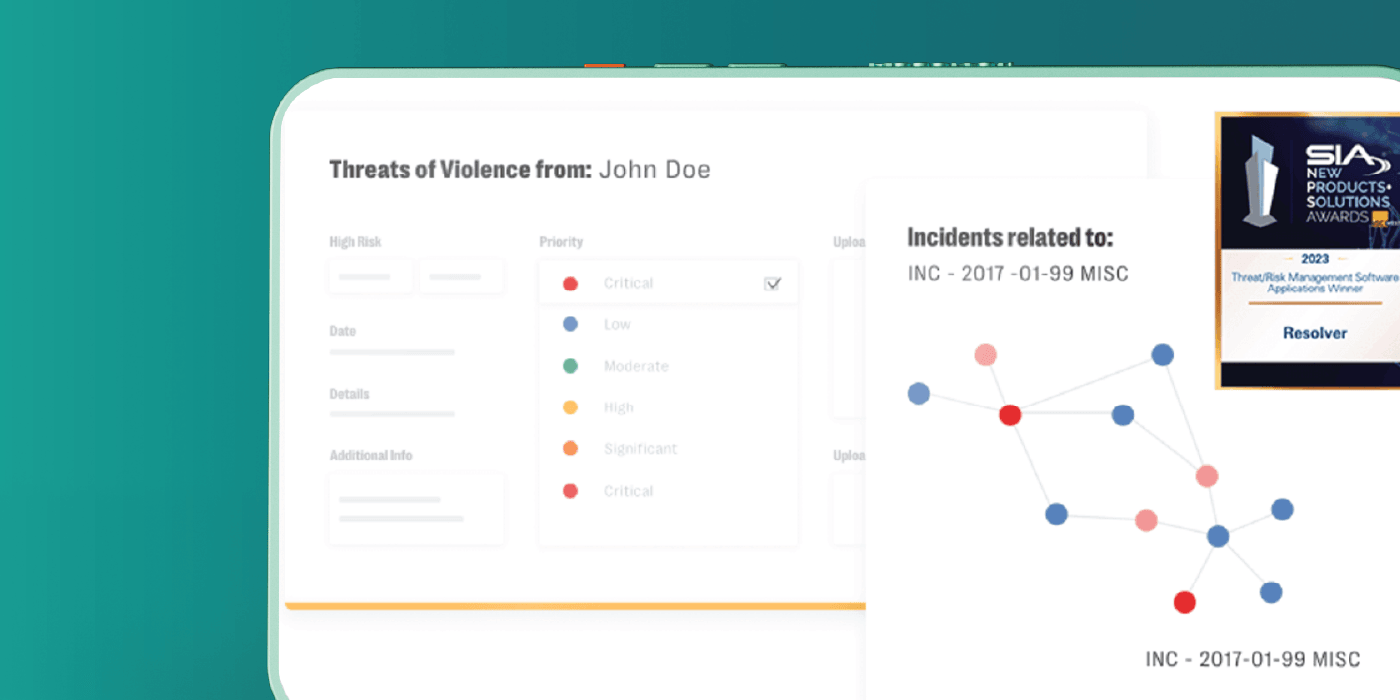The image size is (1400, 700).
Task: Click inside the Additional Info text box
Action: (417, 509)
